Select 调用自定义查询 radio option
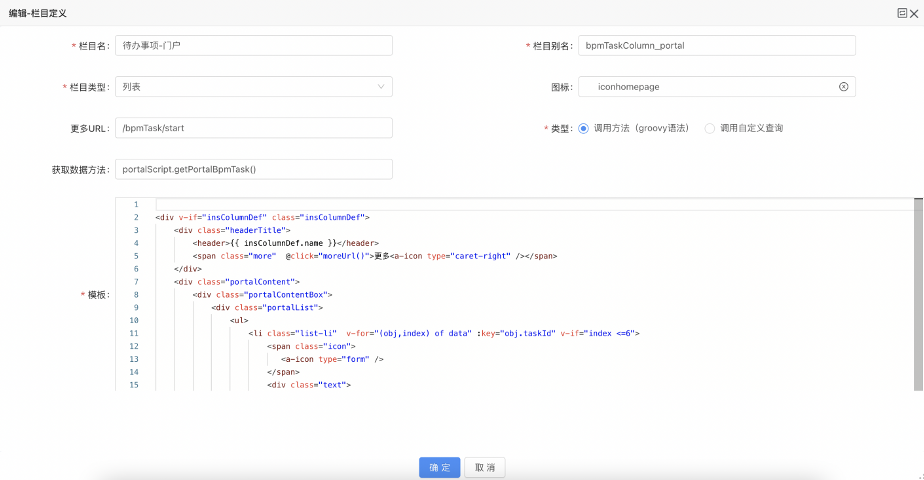 (x=710, y=128)
